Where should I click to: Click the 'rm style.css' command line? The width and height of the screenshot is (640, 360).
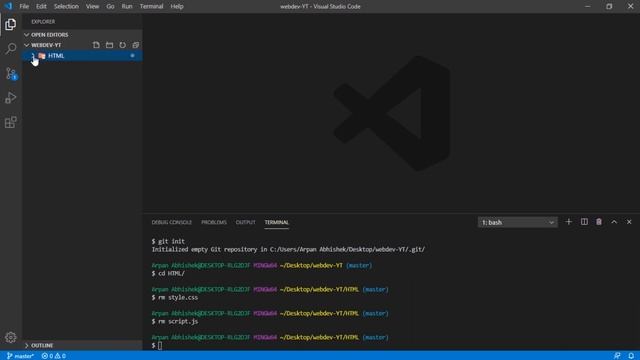[x=175, y=298]
